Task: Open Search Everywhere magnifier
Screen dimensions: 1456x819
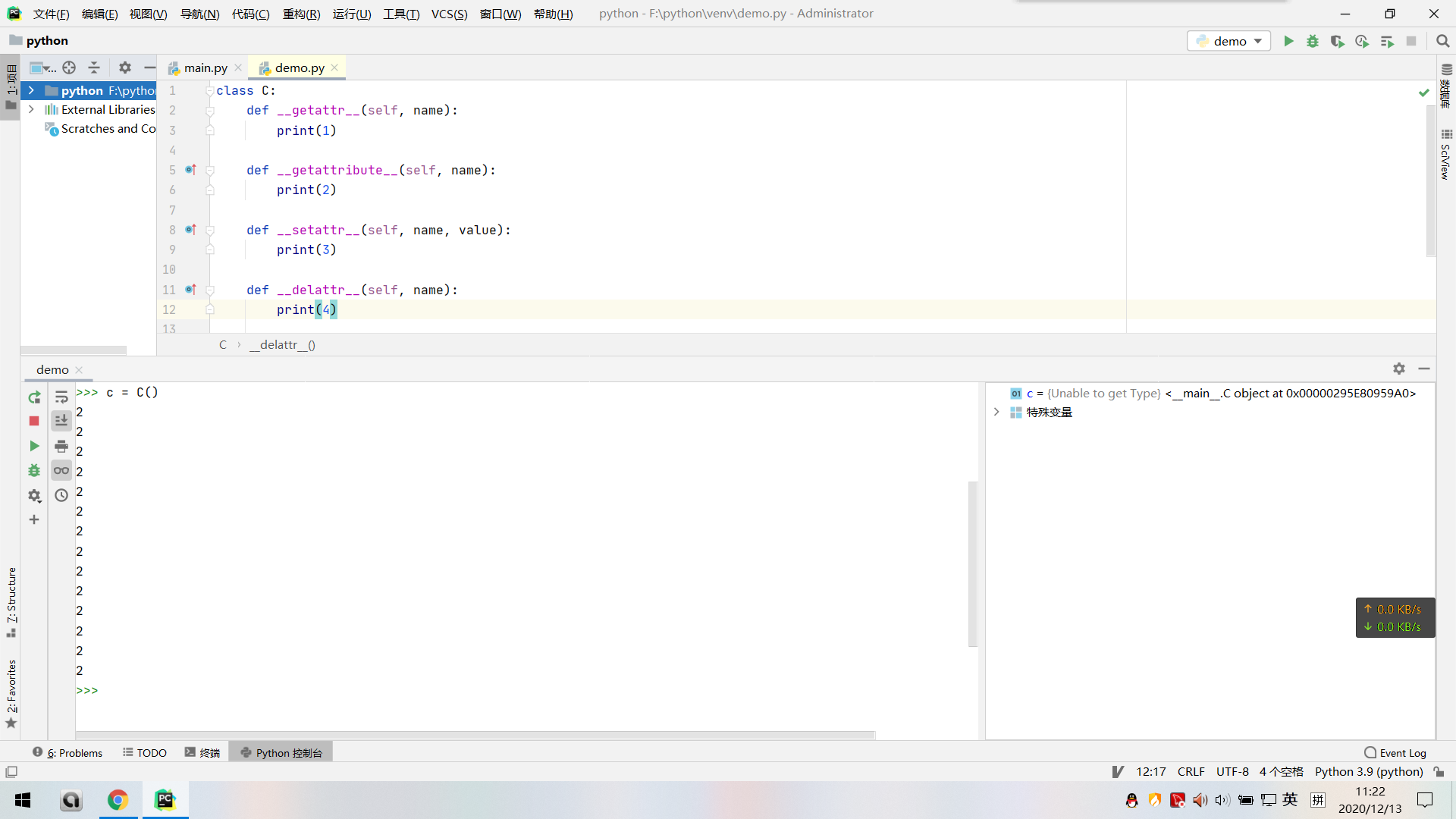Action: [1443, 41]
